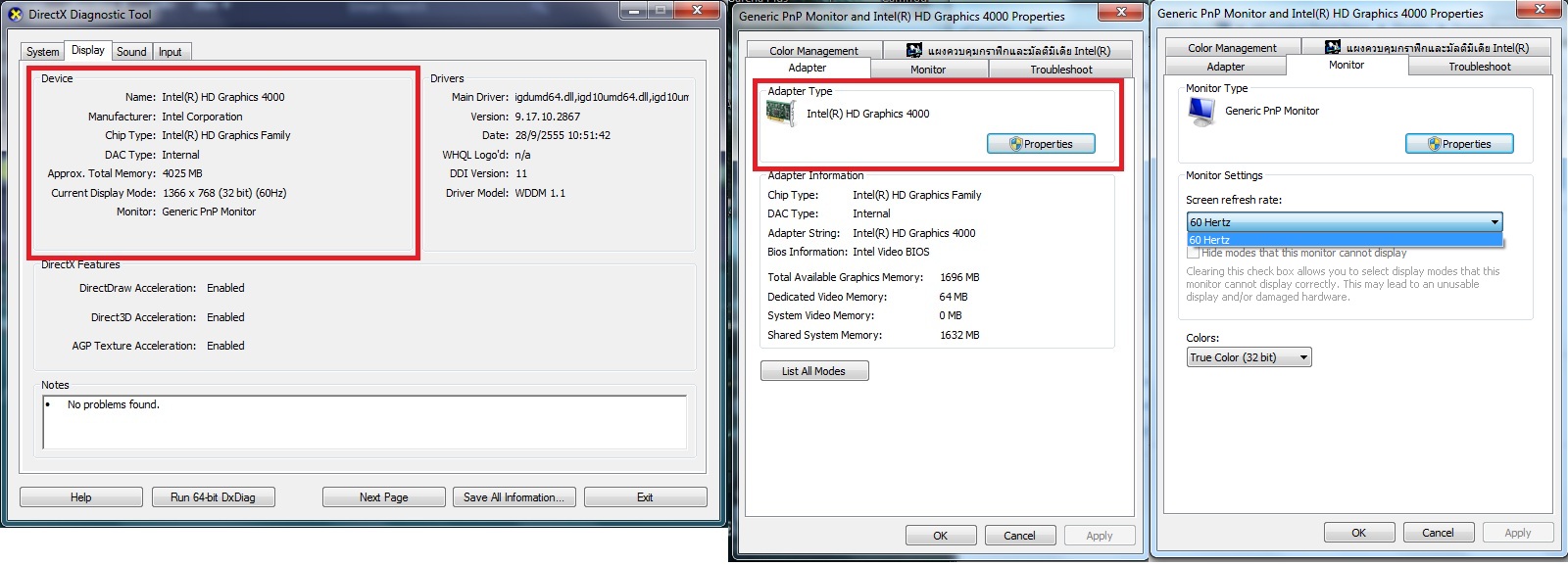
Task: Select the 60 Hertz list option
Action: pos(1345,240)
